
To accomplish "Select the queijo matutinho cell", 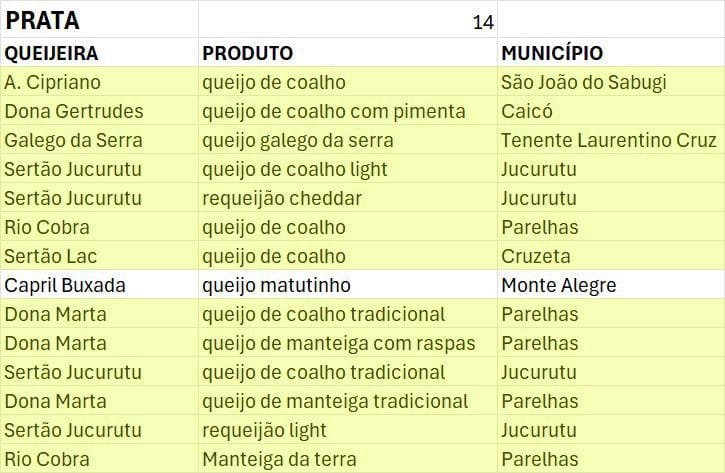I will coord(347,285).
